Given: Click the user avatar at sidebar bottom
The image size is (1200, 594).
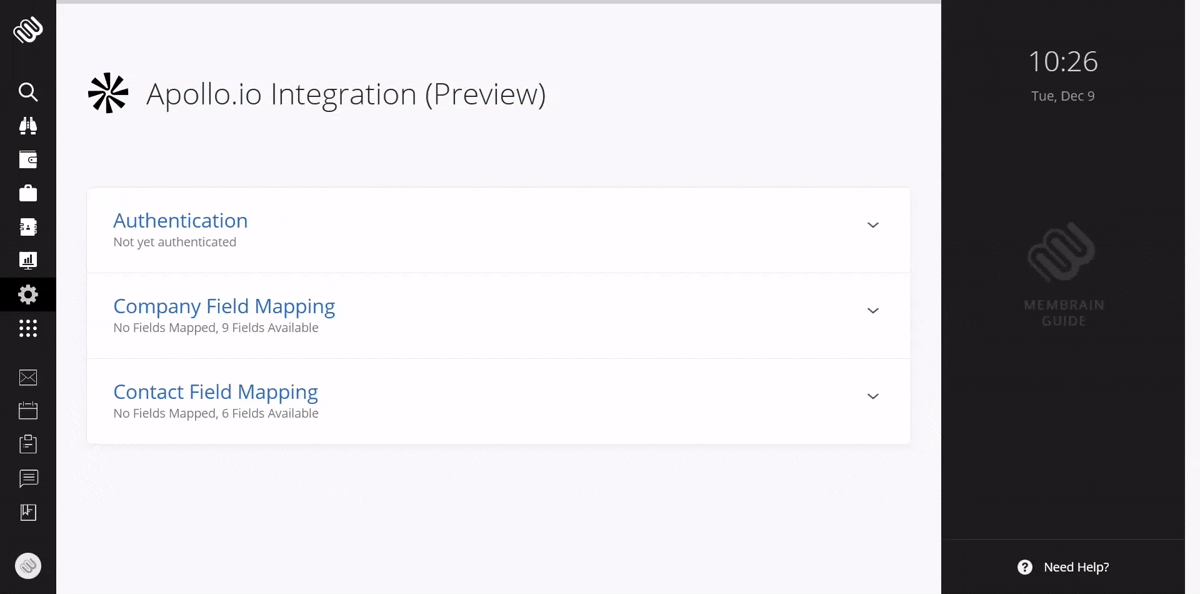Looking at the screenshot, I should (x=28, y=566).
